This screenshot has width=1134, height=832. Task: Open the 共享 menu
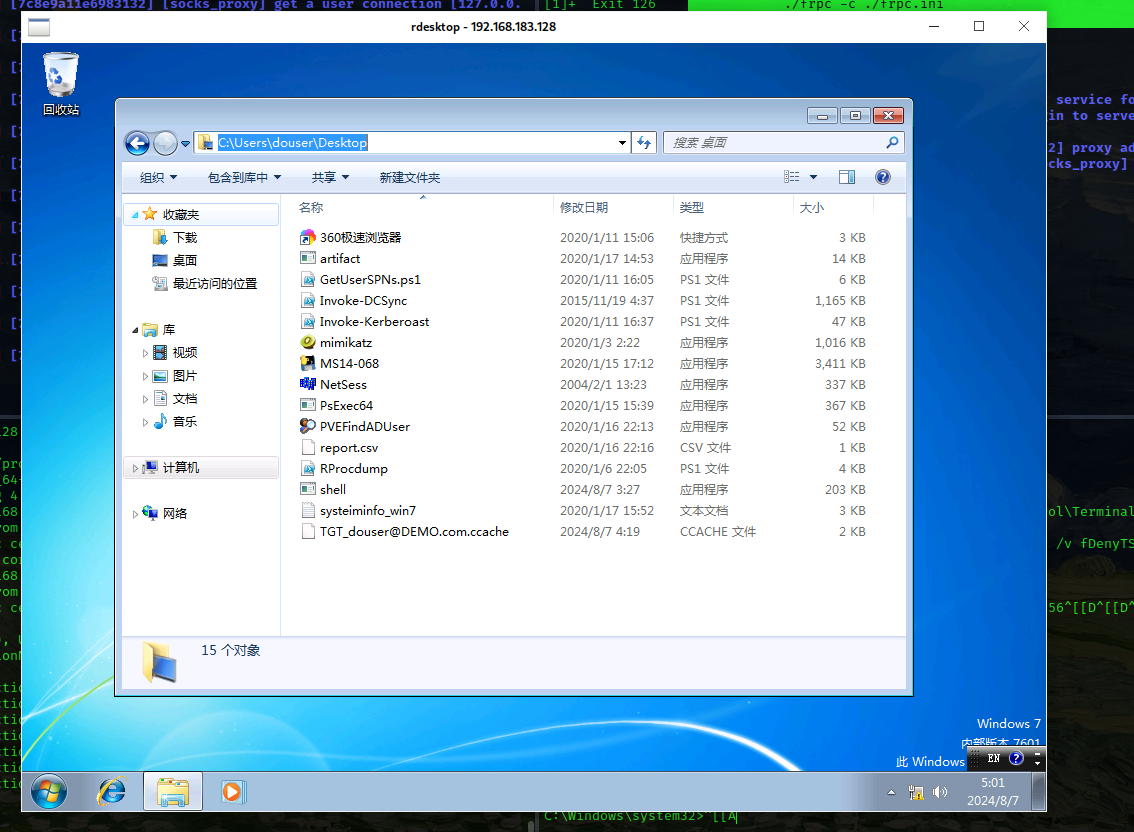click(330, 178)
